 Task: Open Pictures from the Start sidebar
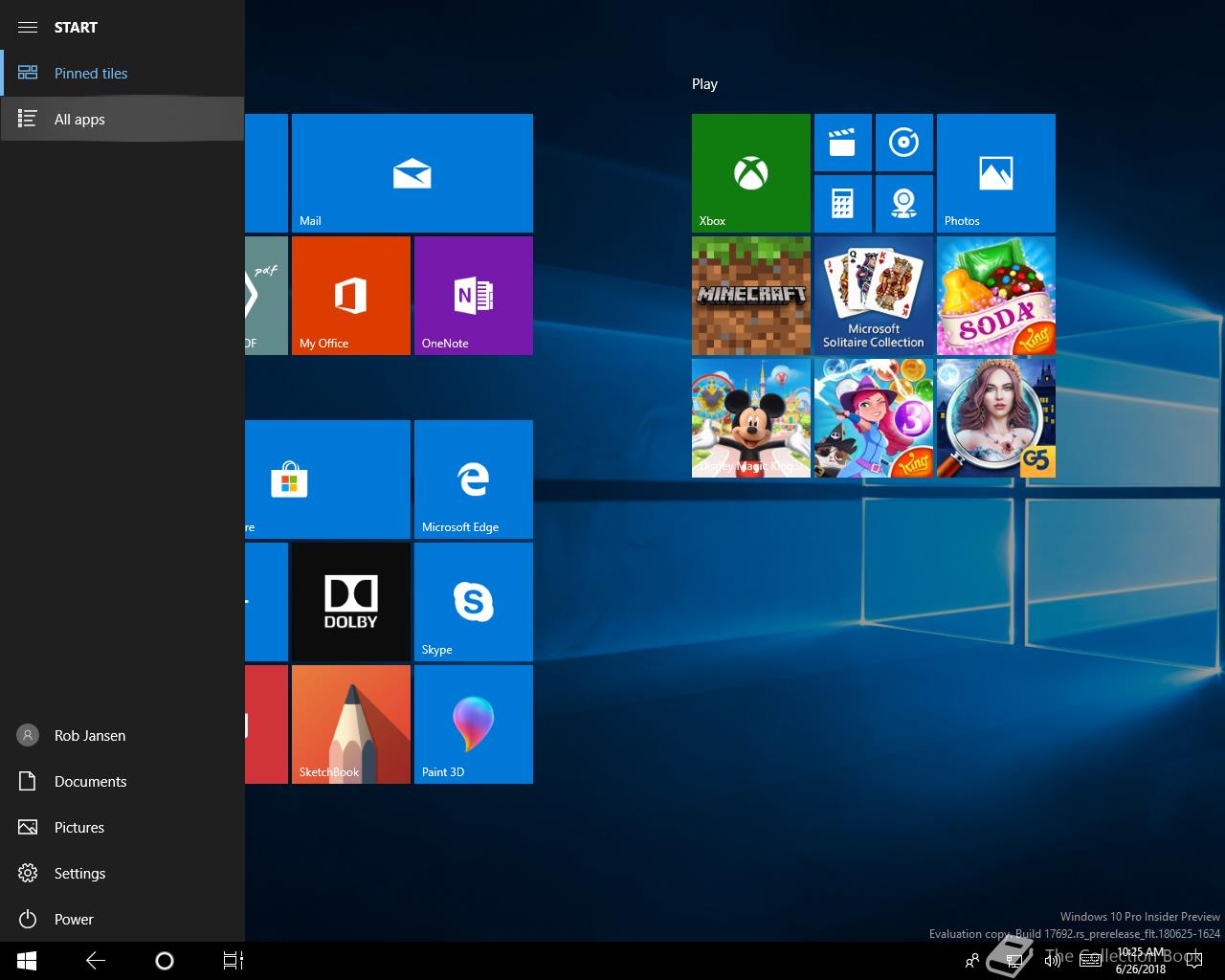[122, 827]
